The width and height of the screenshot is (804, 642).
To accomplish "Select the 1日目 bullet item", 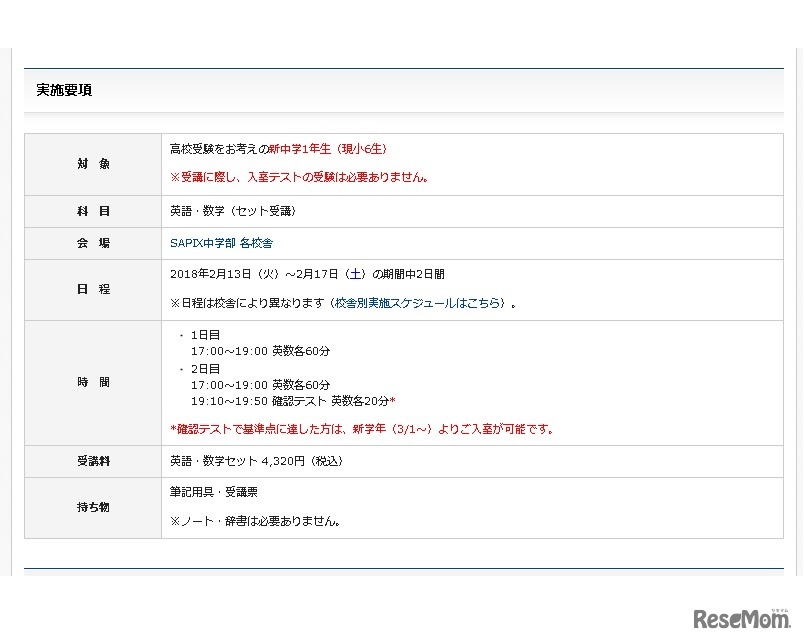I will pyautogui.click(x=205, y=337).
